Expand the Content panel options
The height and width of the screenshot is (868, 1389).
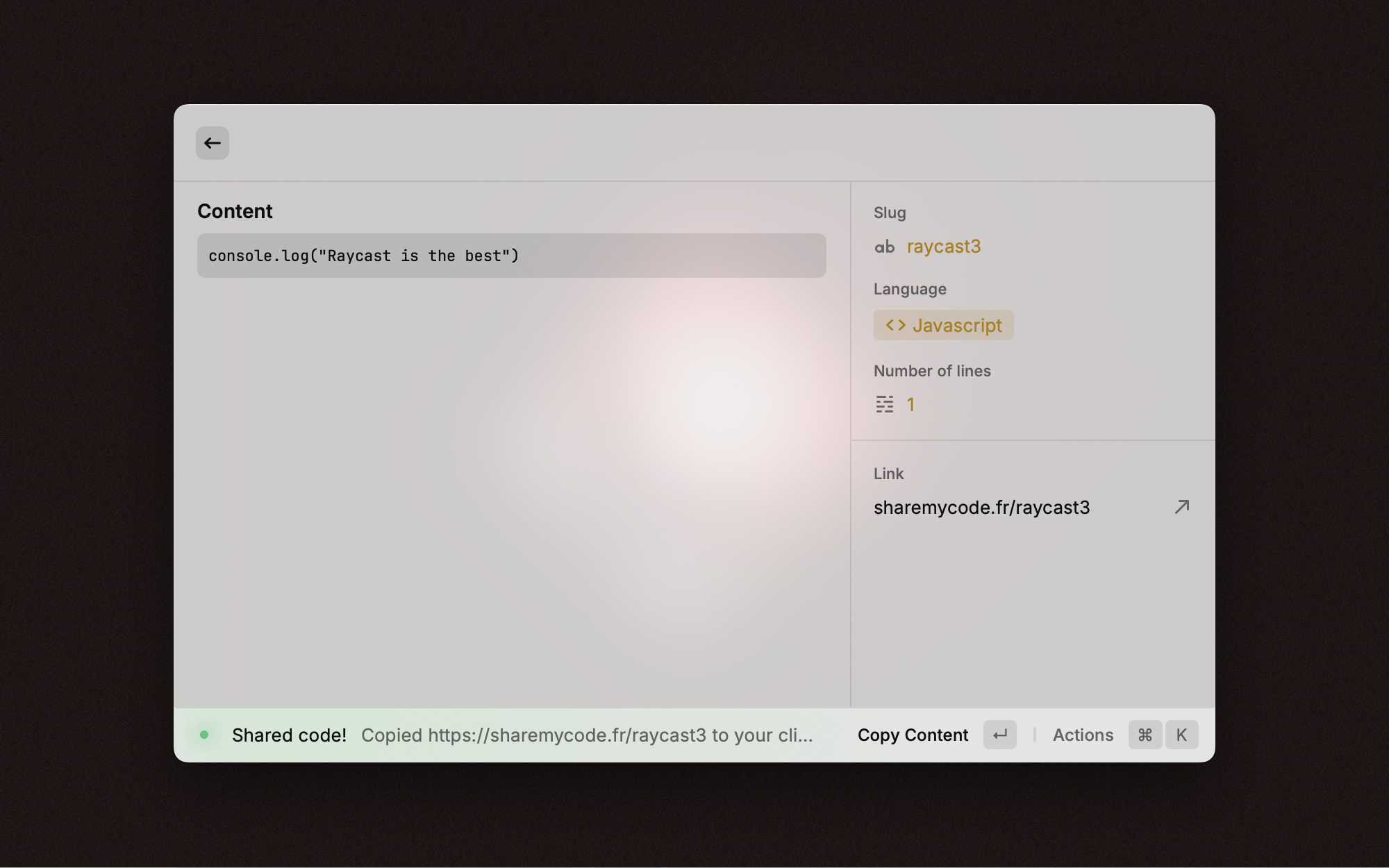pyautogui.click(x=1083, y=734)
